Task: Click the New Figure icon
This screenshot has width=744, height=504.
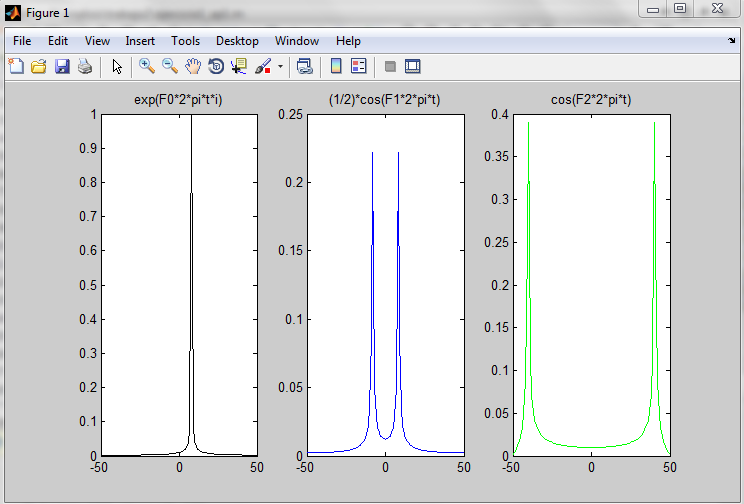Action: pos(16,67)
